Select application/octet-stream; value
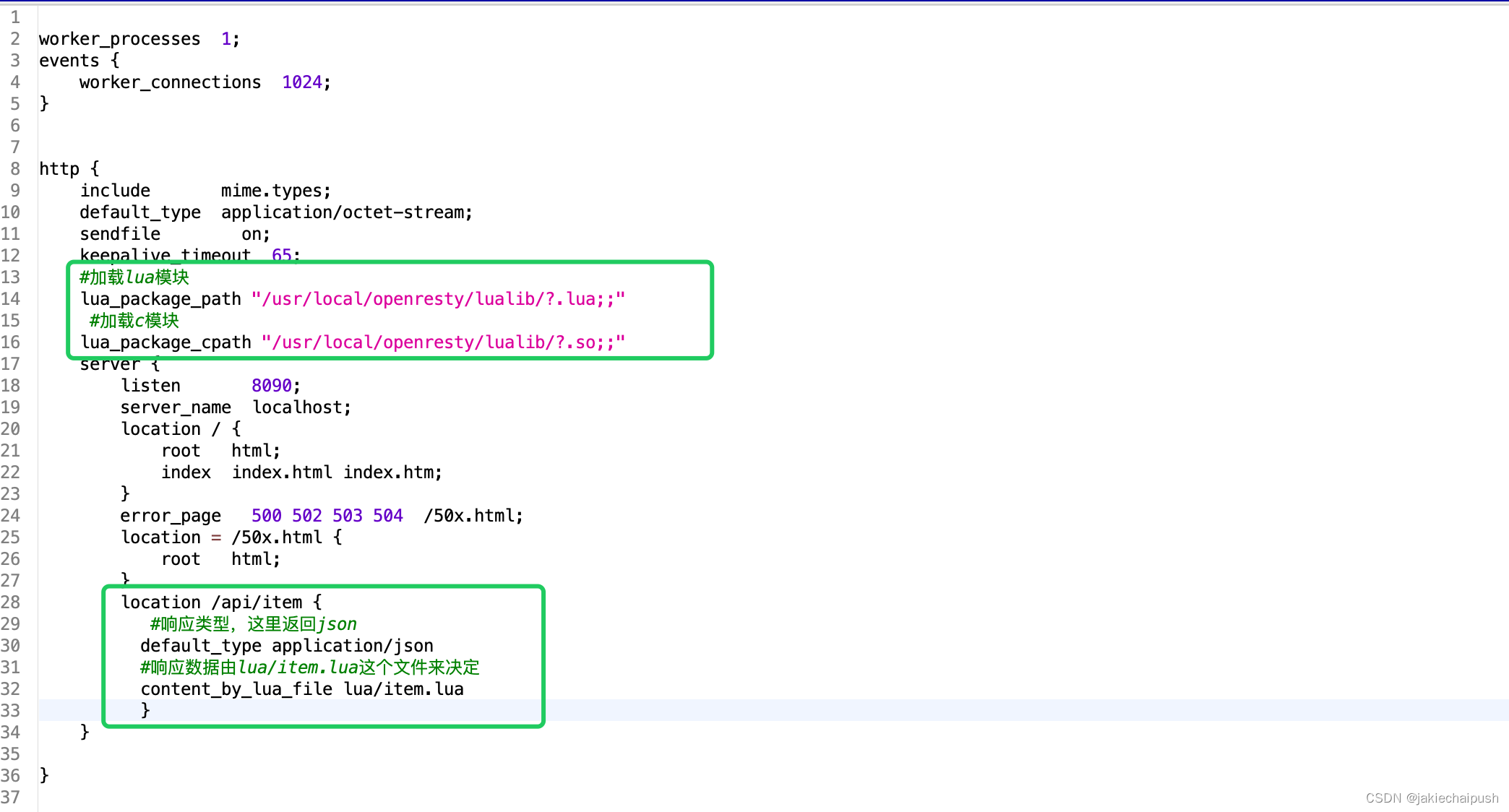Image resolution: width=1509 pixels, height=812 pixels. [x=347, y=212]
